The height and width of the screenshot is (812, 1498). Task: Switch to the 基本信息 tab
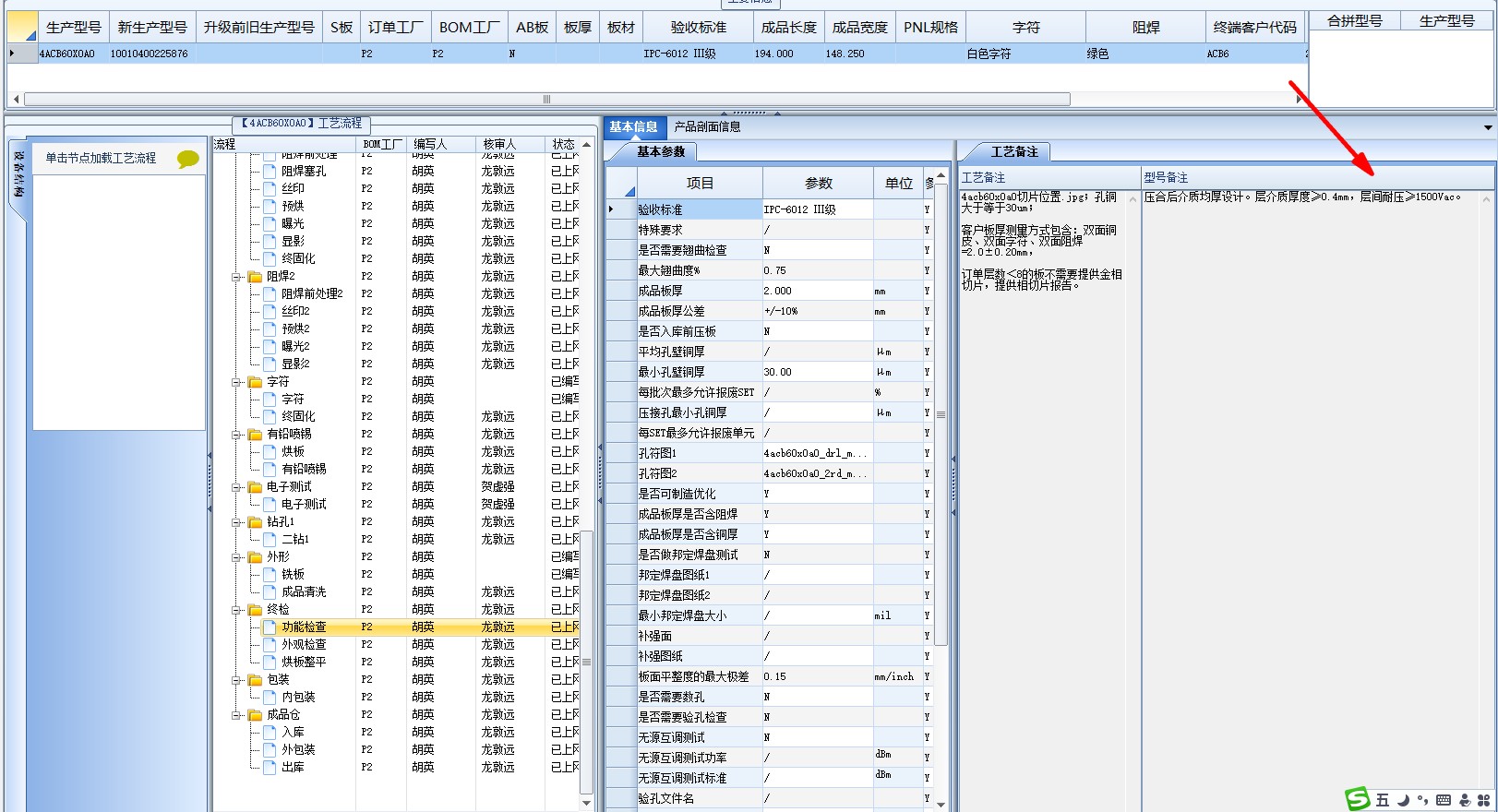click(633, 127)
